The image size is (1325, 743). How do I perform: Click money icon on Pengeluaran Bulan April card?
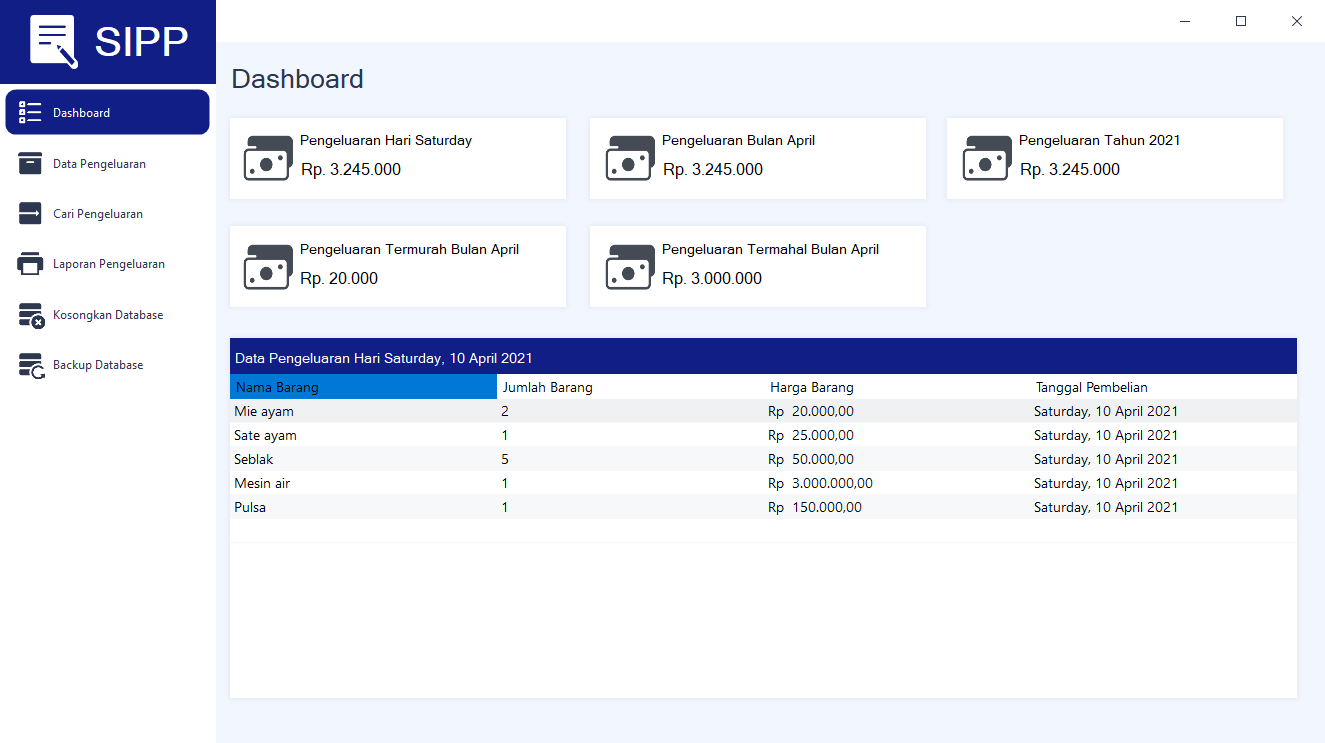coord(630,158)
